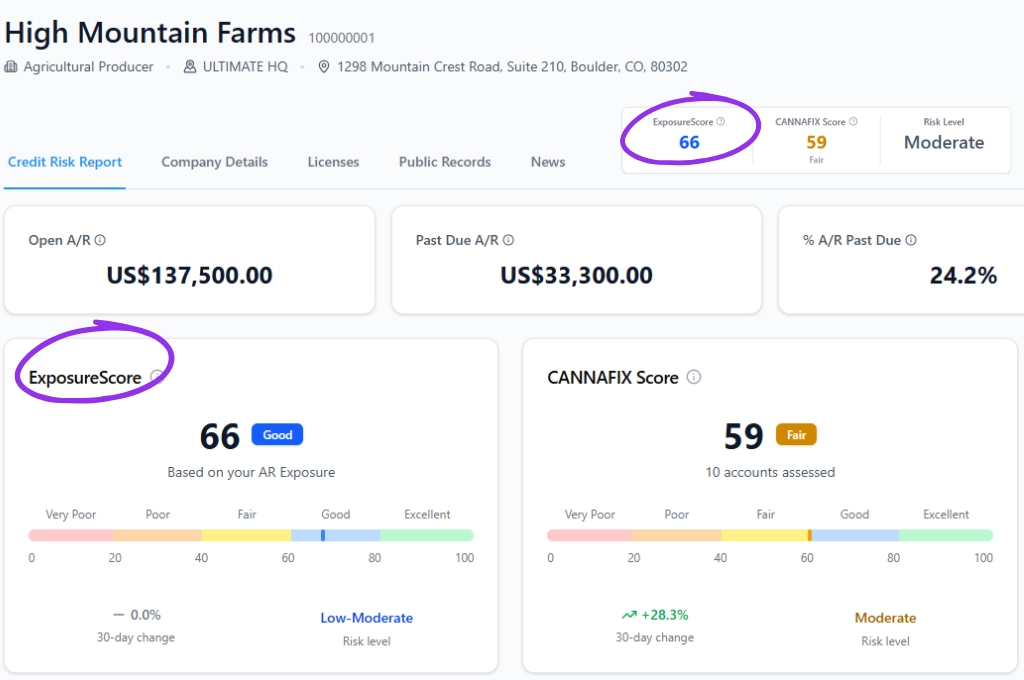Switch to the Company Details tab
The width and height of the screenshot is (1024, 680).
pos(214,162)
